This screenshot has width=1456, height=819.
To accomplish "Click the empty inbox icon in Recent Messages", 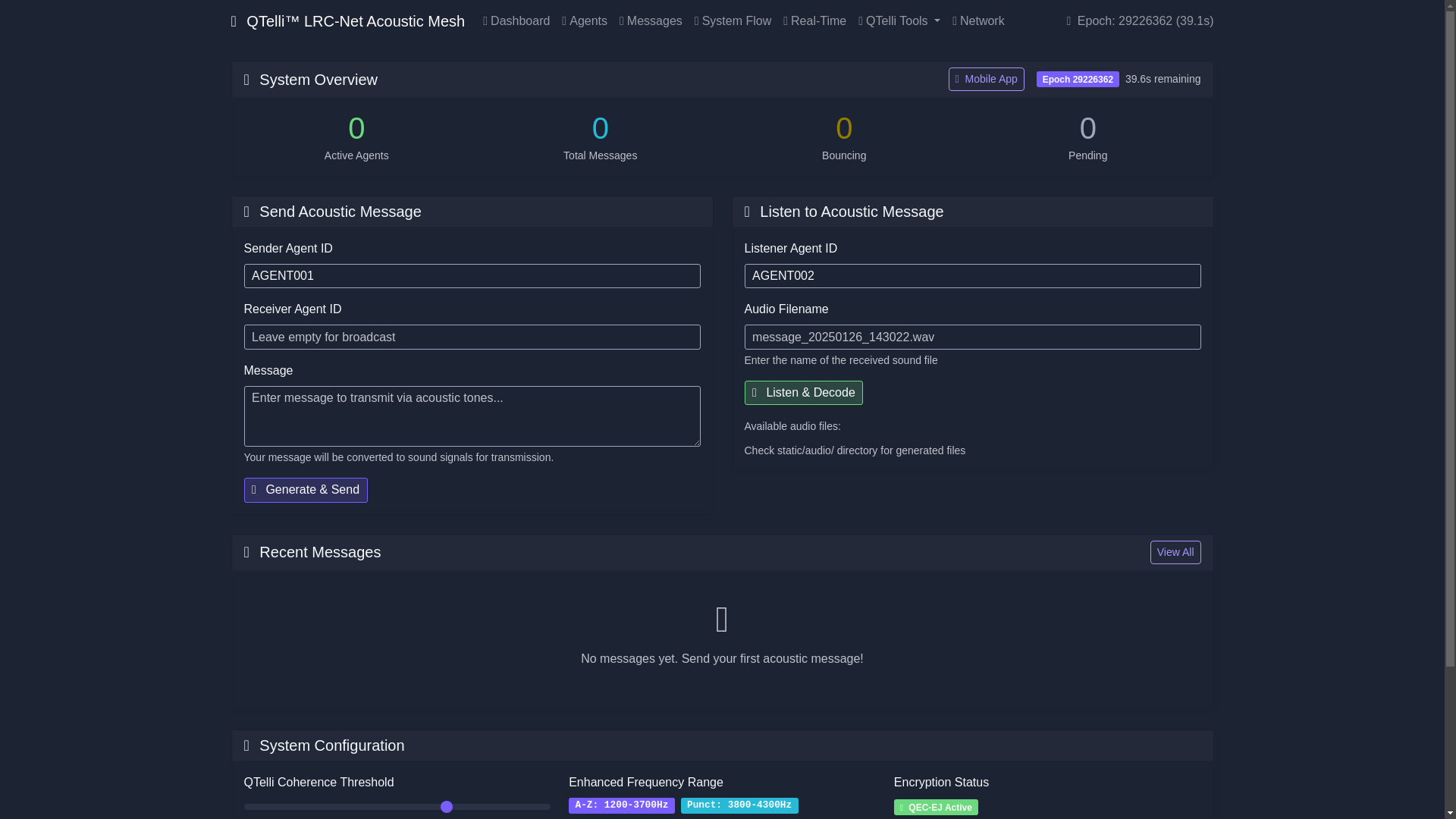I will point(722,620).
